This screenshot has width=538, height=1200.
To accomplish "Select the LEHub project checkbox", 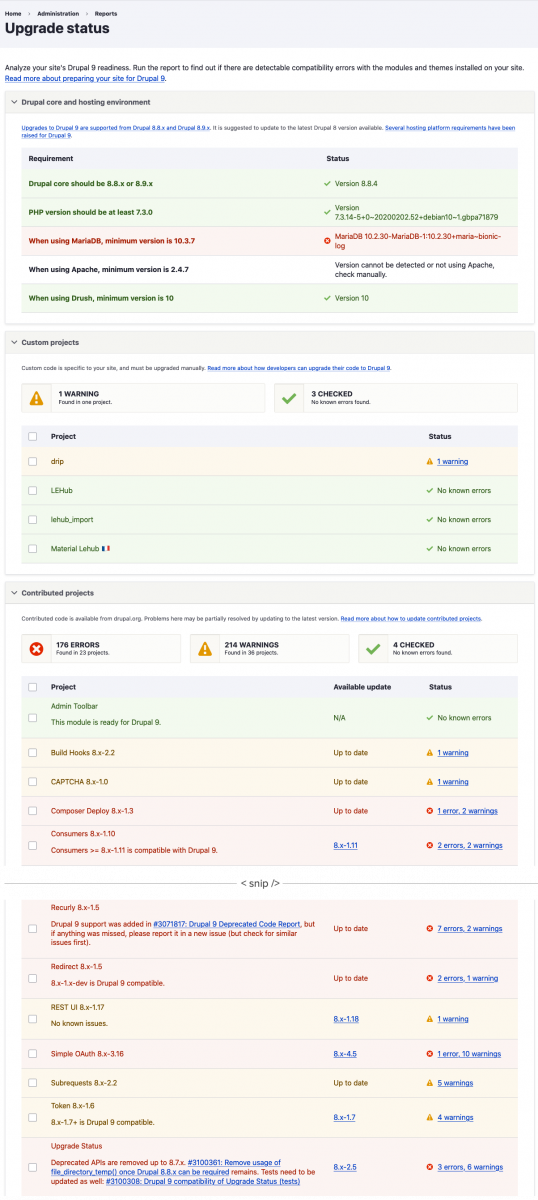I will point(32,490).
